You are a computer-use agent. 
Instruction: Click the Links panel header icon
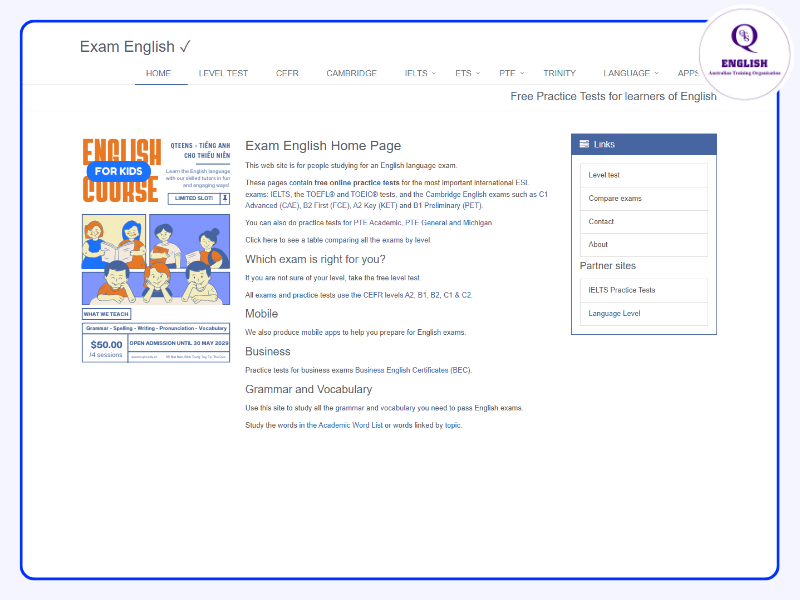click(584, 144)
